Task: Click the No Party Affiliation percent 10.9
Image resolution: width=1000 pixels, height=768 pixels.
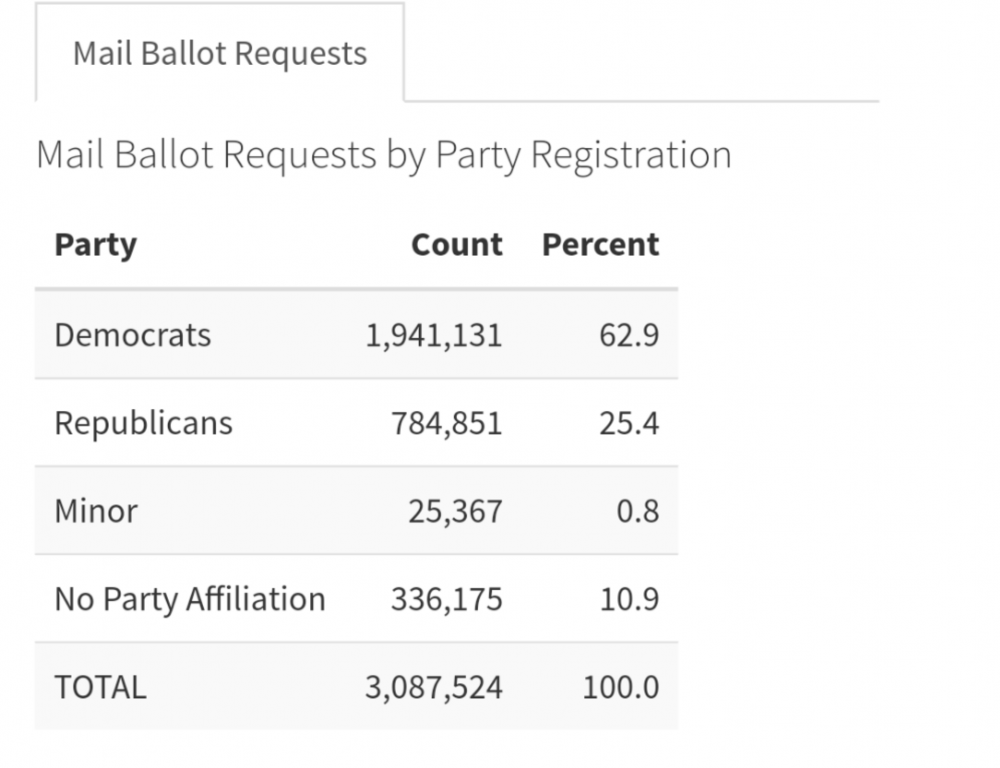Action: click(632, 599)
